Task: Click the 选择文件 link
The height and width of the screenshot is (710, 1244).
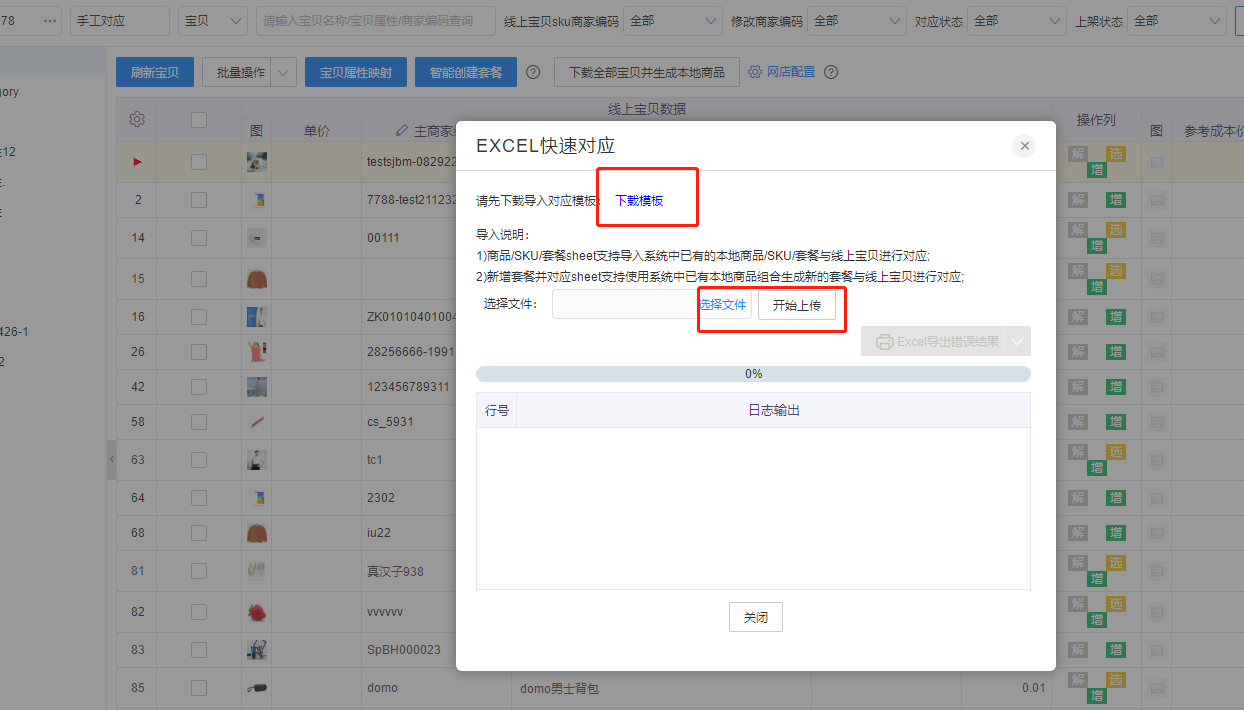Action: pos(723,305)
